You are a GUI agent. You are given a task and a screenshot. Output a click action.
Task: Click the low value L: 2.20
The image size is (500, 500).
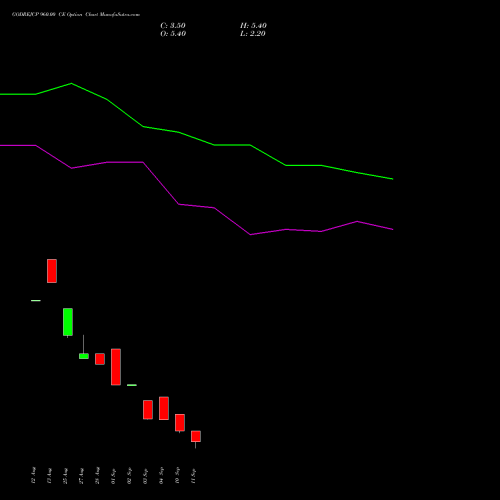[253, 34]
